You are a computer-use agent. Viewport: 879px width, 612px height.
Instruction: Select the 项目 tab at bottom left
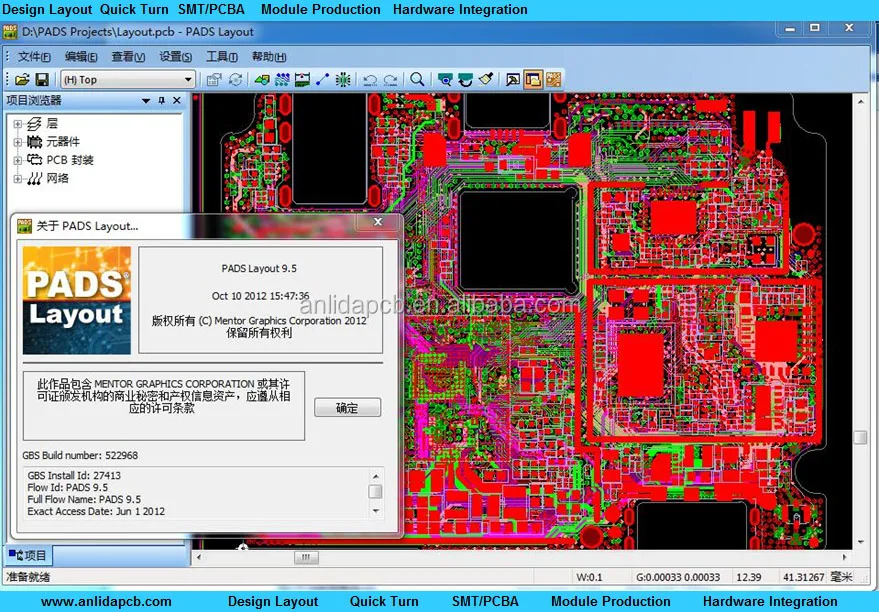pyautogui.click(x=25, y=555)
